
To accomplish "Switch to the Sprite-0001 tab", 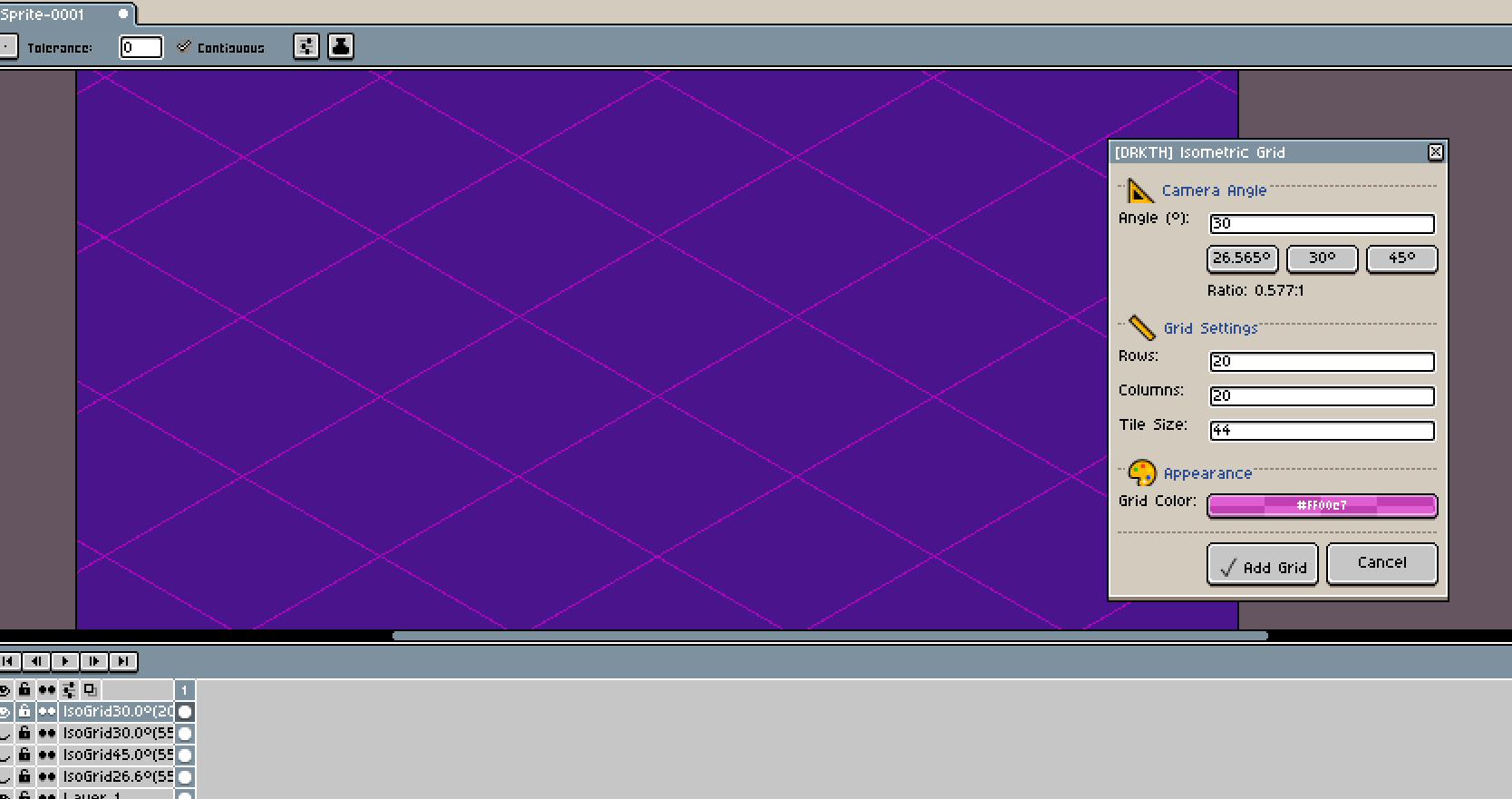I will tap(66, 15).
